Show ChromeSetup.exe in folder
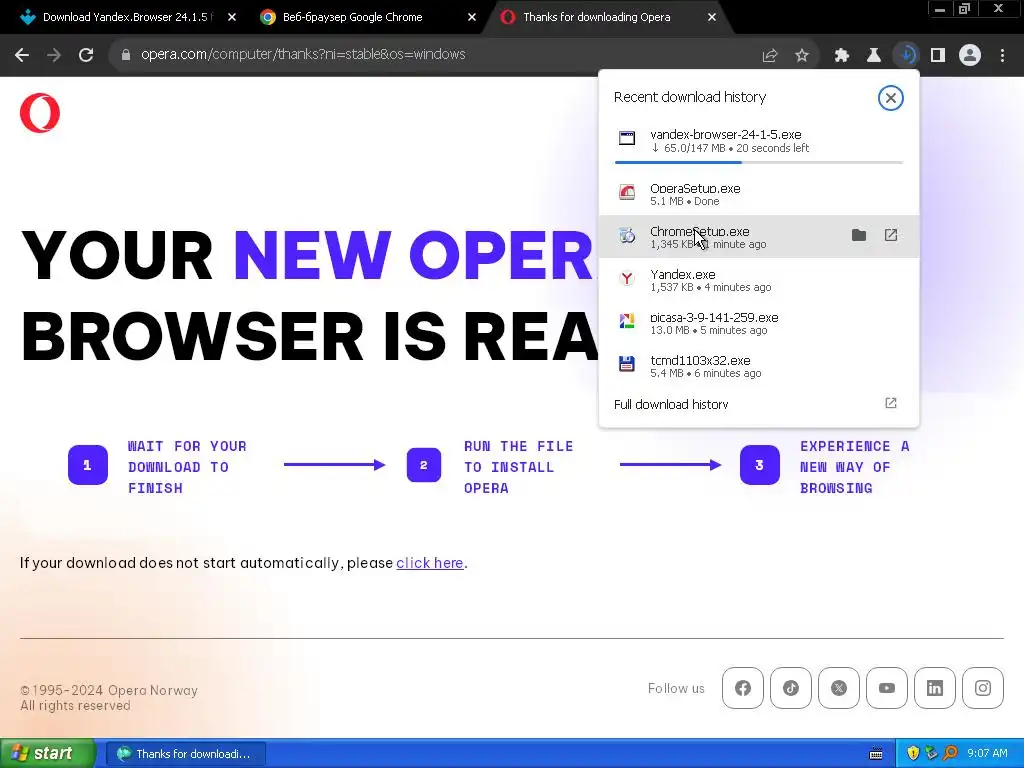The height and width of the screenshot is (768, 1024). tap(859, 235)
